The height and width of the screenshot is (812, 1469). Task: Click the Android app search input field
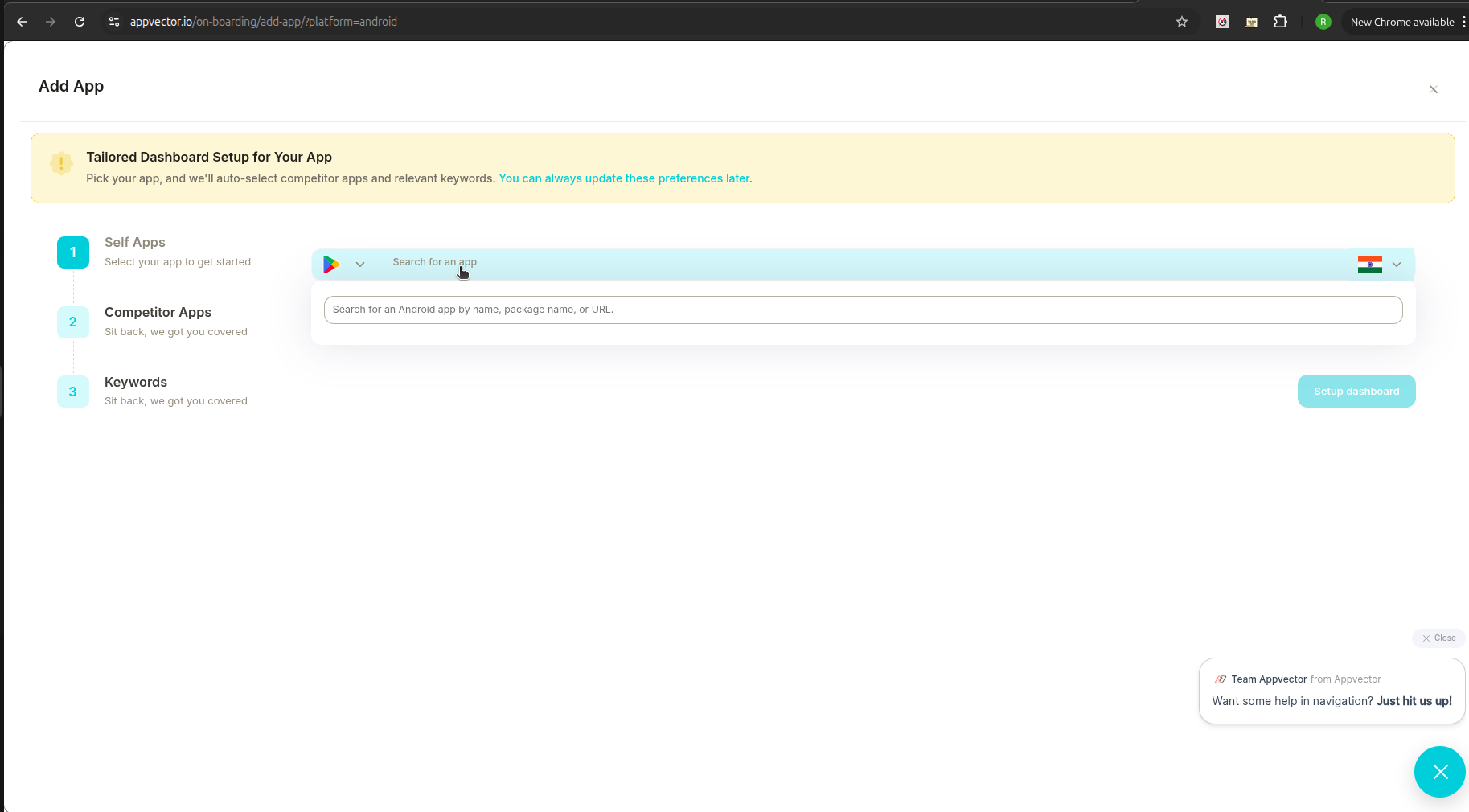point(863,309)
